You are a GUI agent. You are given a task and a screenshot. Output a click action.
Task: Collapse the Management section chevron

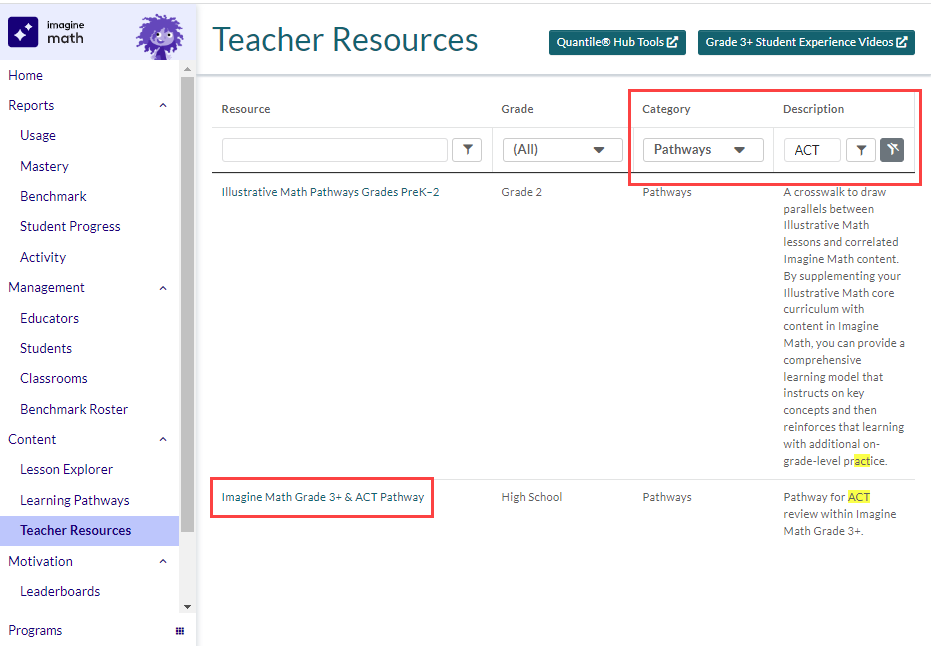(x=163, y=288)
